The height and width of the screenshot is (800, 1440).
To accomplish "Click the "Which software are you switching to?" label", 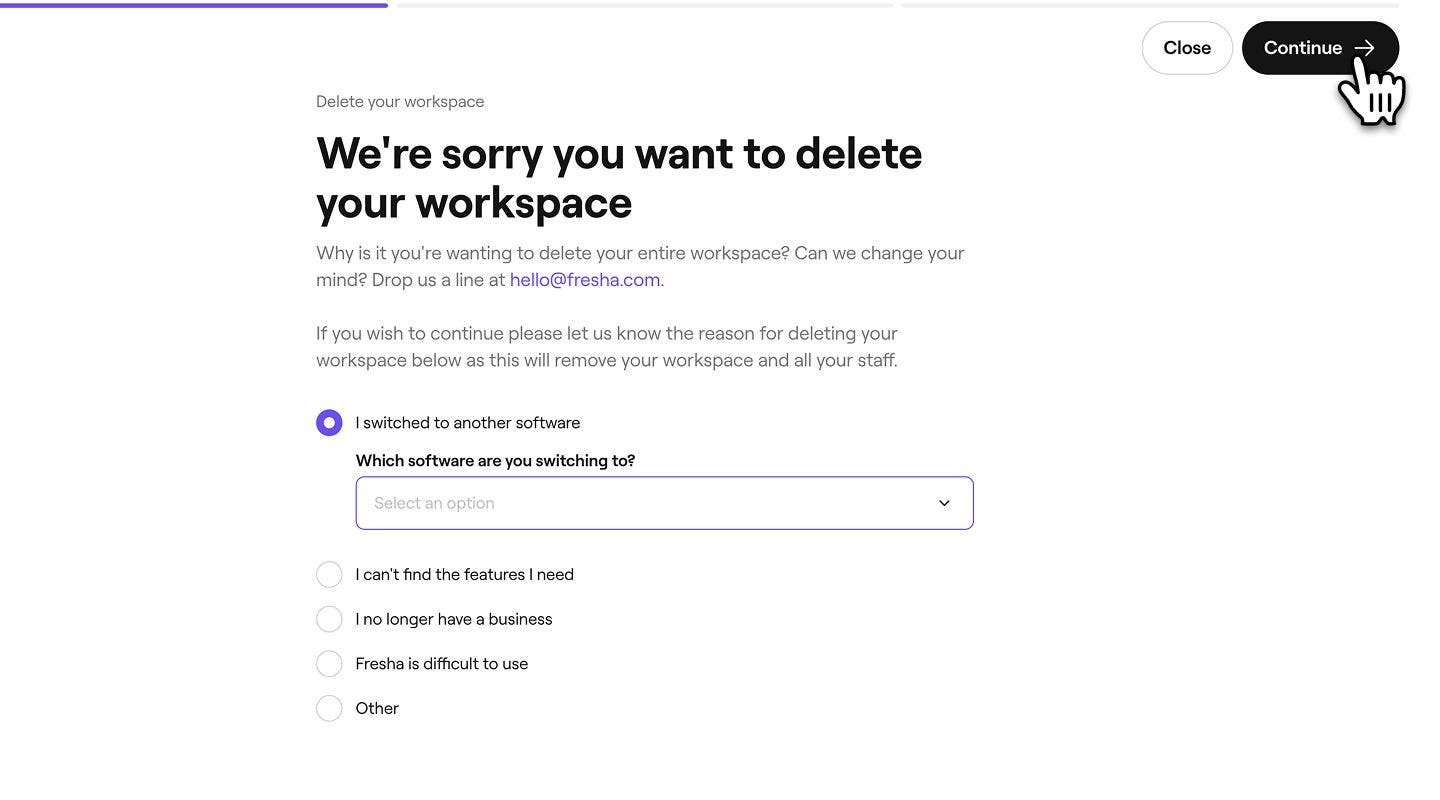I will (x=495, y=461).
